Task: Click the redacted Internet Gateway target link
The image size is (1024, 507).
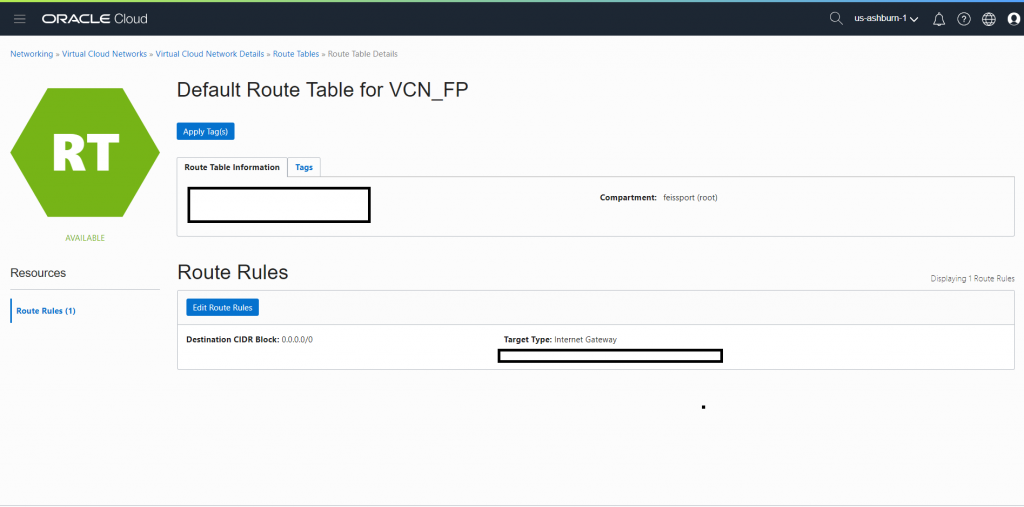Action: [x=610, y=356]
